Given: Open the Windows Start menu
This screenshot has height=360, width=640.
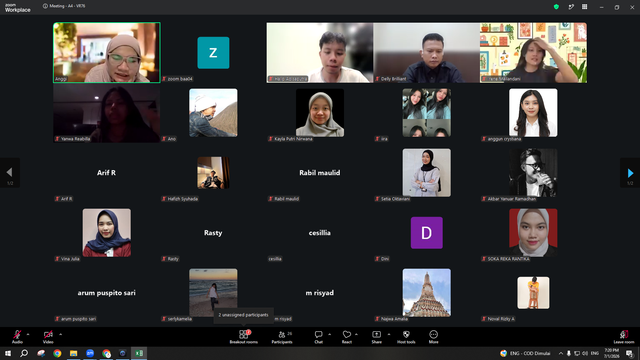Looking at the screenshot, I should pyautogui.click(x=8, y=353).
